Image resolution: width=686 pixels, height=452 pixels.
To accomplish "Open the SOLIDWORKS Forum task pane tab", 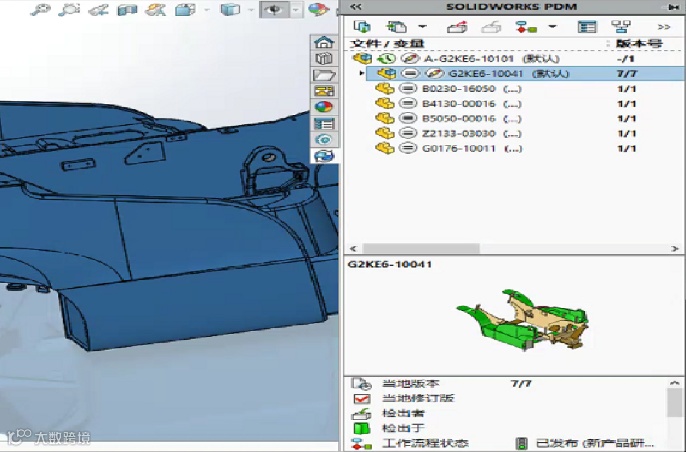I will click(x=324, y=140).
